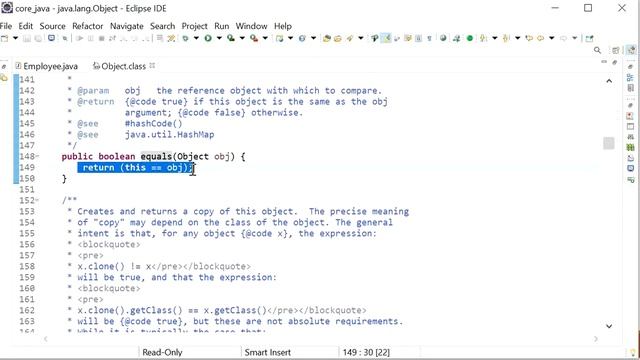Click the Save toolbar icon

click(x=27, y=38)
